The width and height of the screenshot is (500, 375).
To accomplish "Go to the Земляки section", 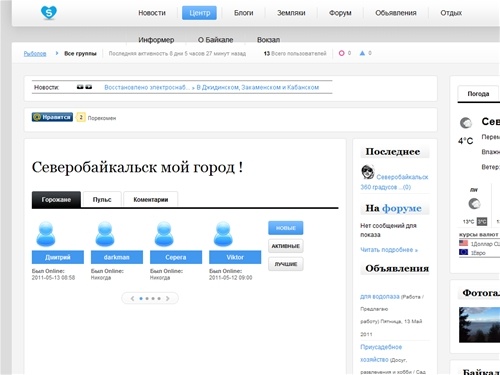I will pos(291,13).
